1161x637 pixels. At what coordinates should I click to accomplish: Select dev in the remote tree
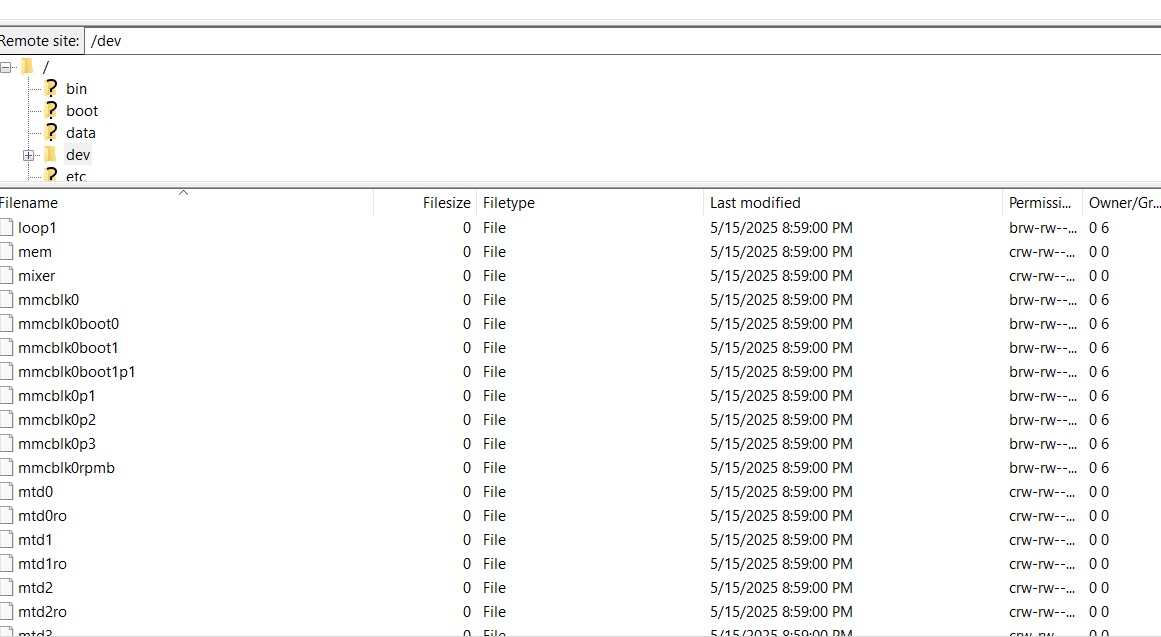78,155
